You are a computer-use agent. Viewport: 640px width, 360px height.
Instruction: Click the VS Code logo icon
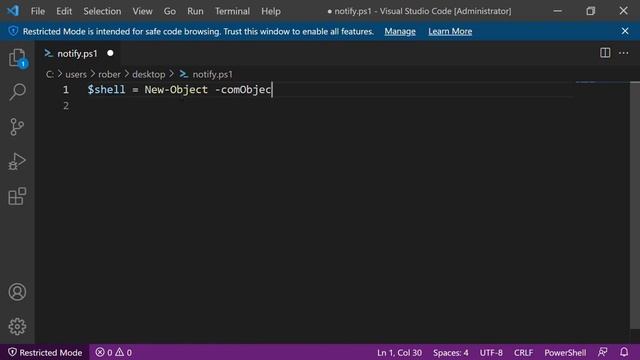(13, 11)
